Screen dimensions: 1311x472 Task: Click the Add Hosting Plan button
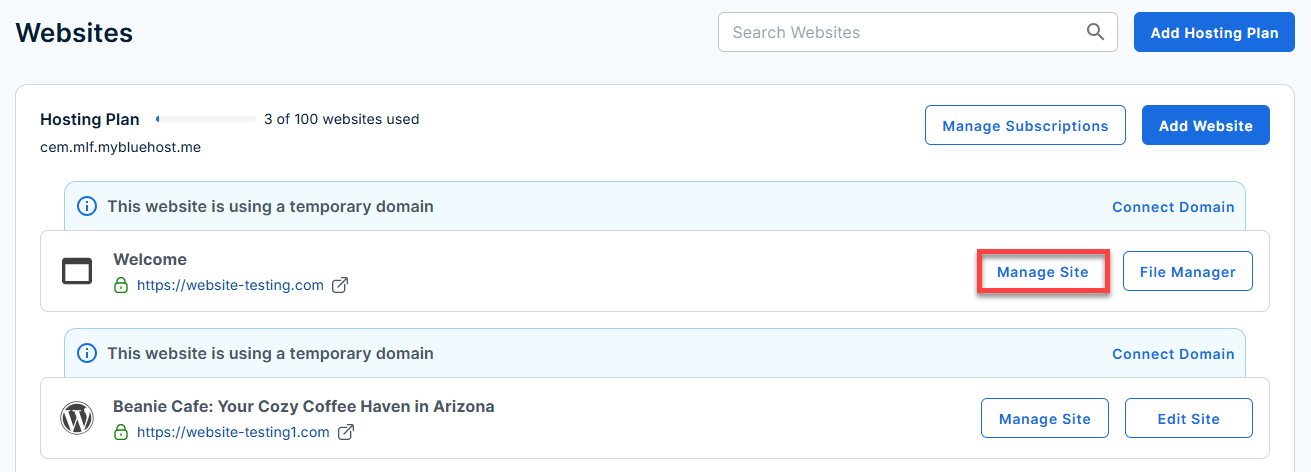(1214, 32)
